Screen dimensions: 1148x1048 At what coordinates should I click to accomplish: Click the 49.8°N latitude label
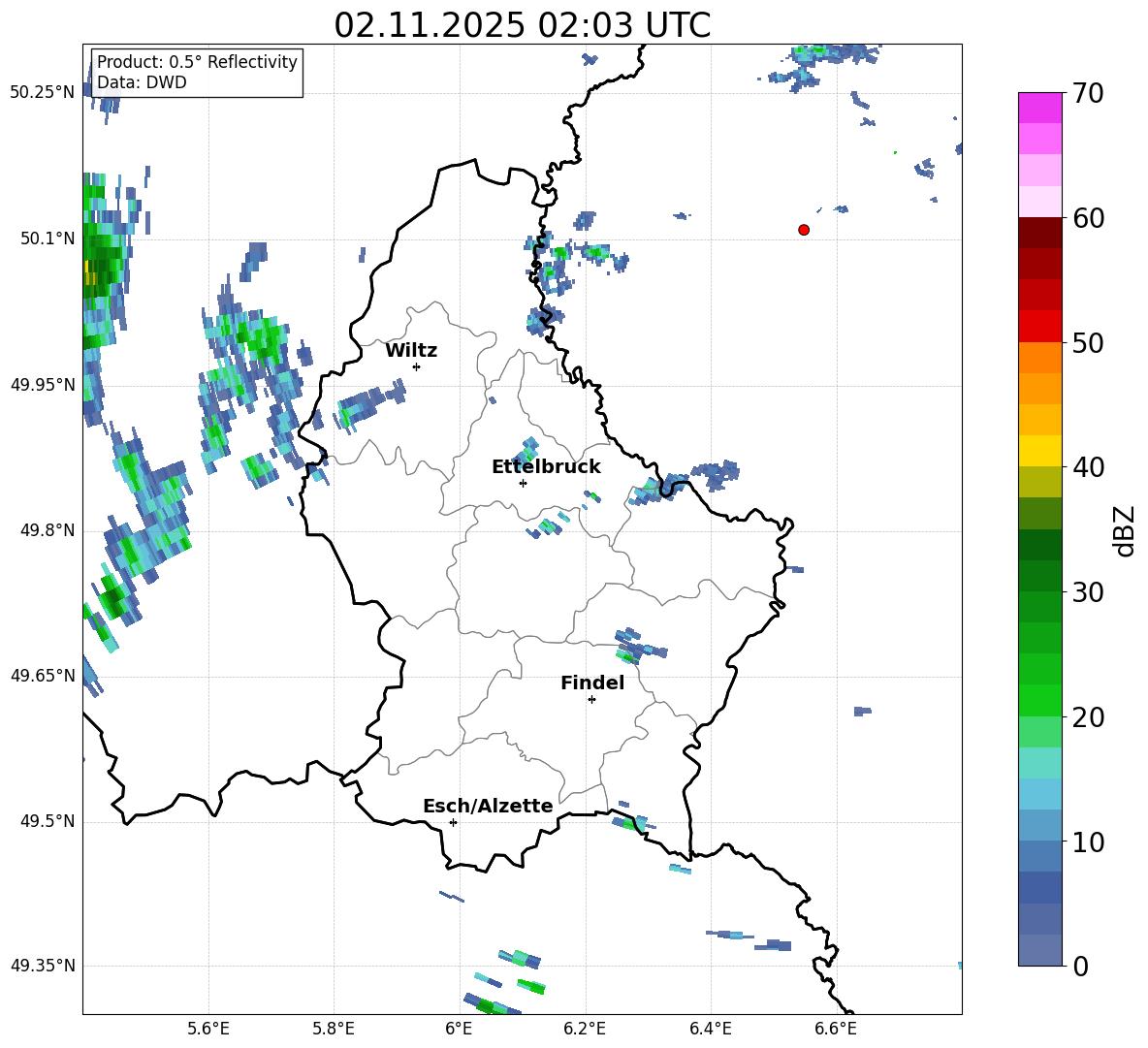[48, 530]
